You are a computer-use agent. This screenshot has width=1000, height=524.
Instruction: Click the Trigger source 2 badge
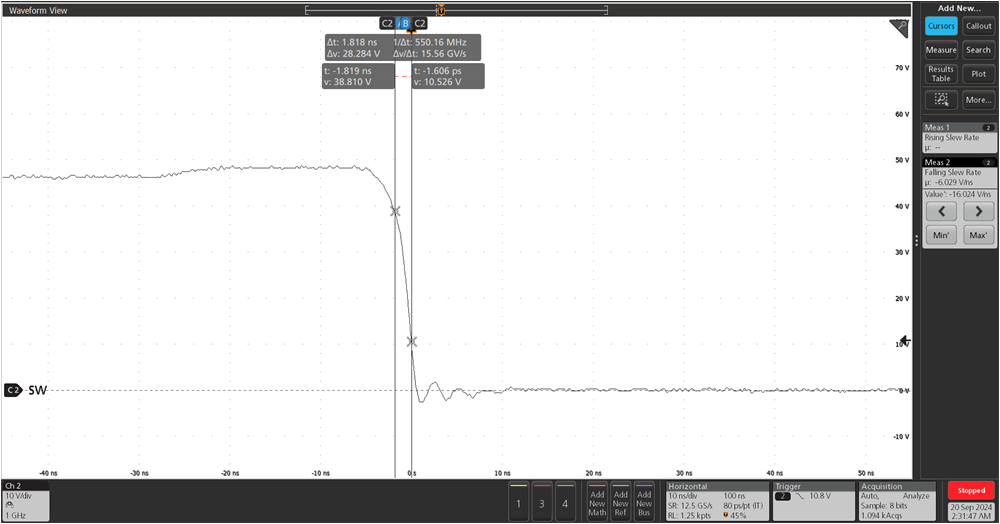pyautogui.click(x=782, y=496)
